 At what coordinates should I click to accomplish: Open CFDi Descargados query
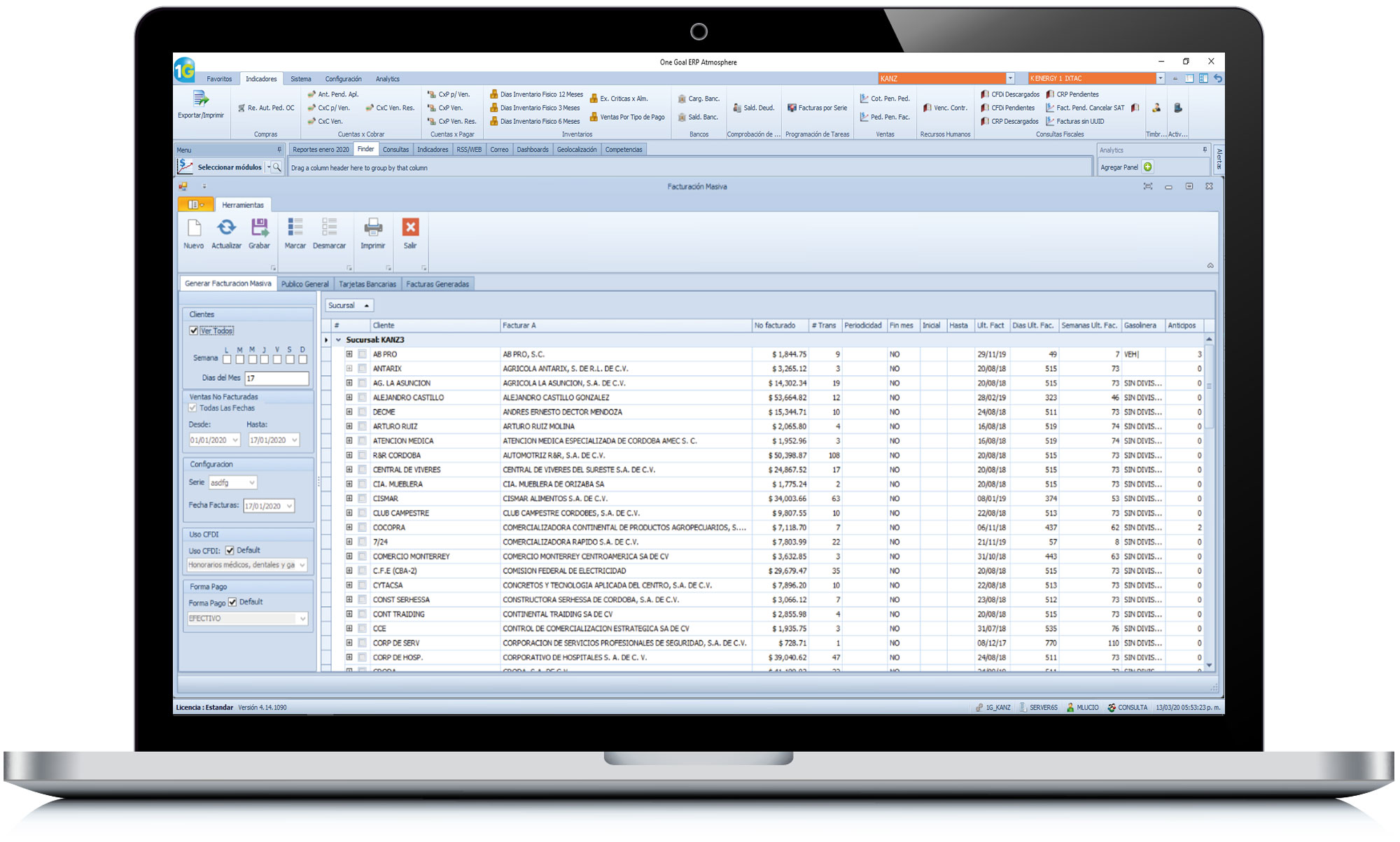click(1010, 94)
